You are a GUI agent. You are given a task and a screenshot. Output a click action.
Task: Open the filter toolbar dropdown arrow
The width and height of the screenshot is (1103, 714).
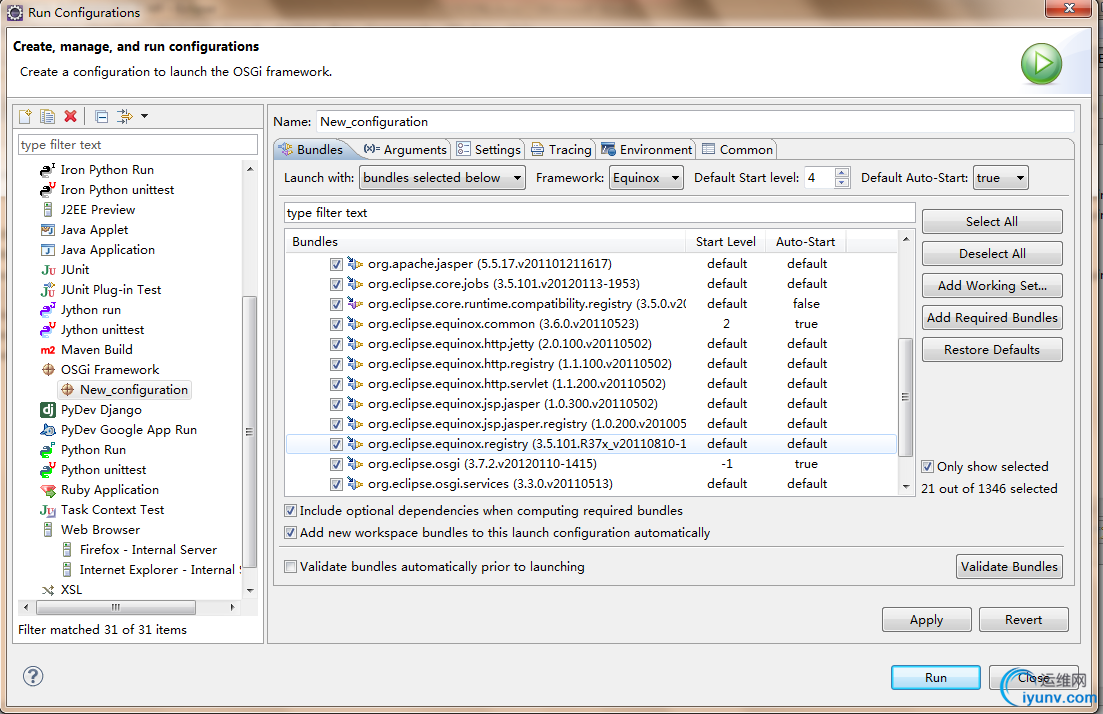[144, 116]
